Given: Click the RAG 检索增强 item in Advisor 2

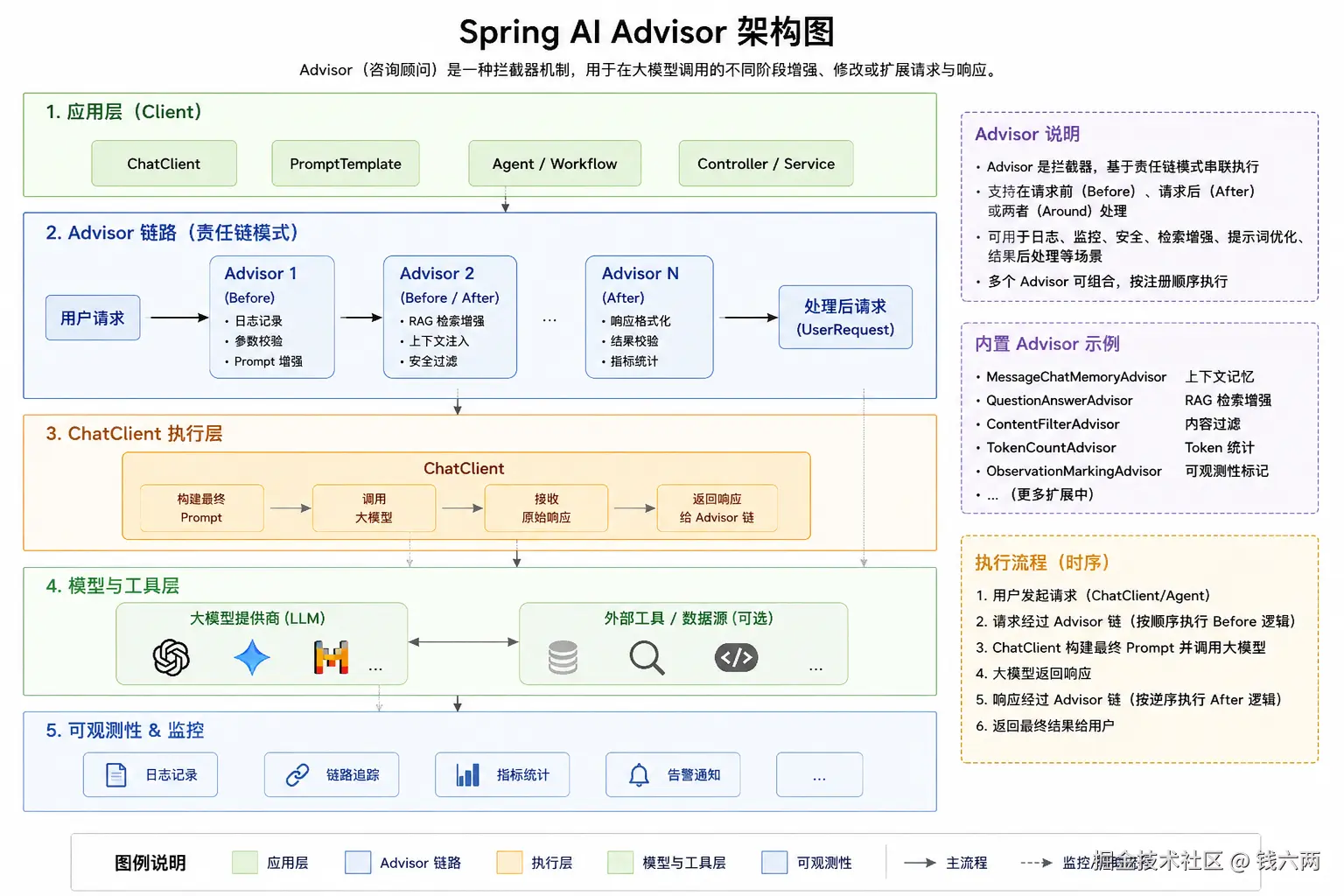Looking at the screenshot, I should pos(446,321).
